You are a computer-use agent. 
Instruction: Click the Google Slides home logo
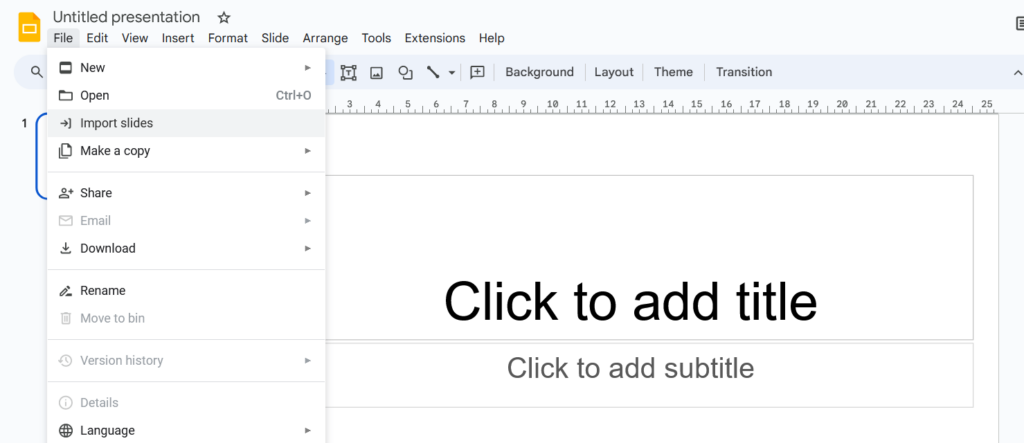point(29,27)
